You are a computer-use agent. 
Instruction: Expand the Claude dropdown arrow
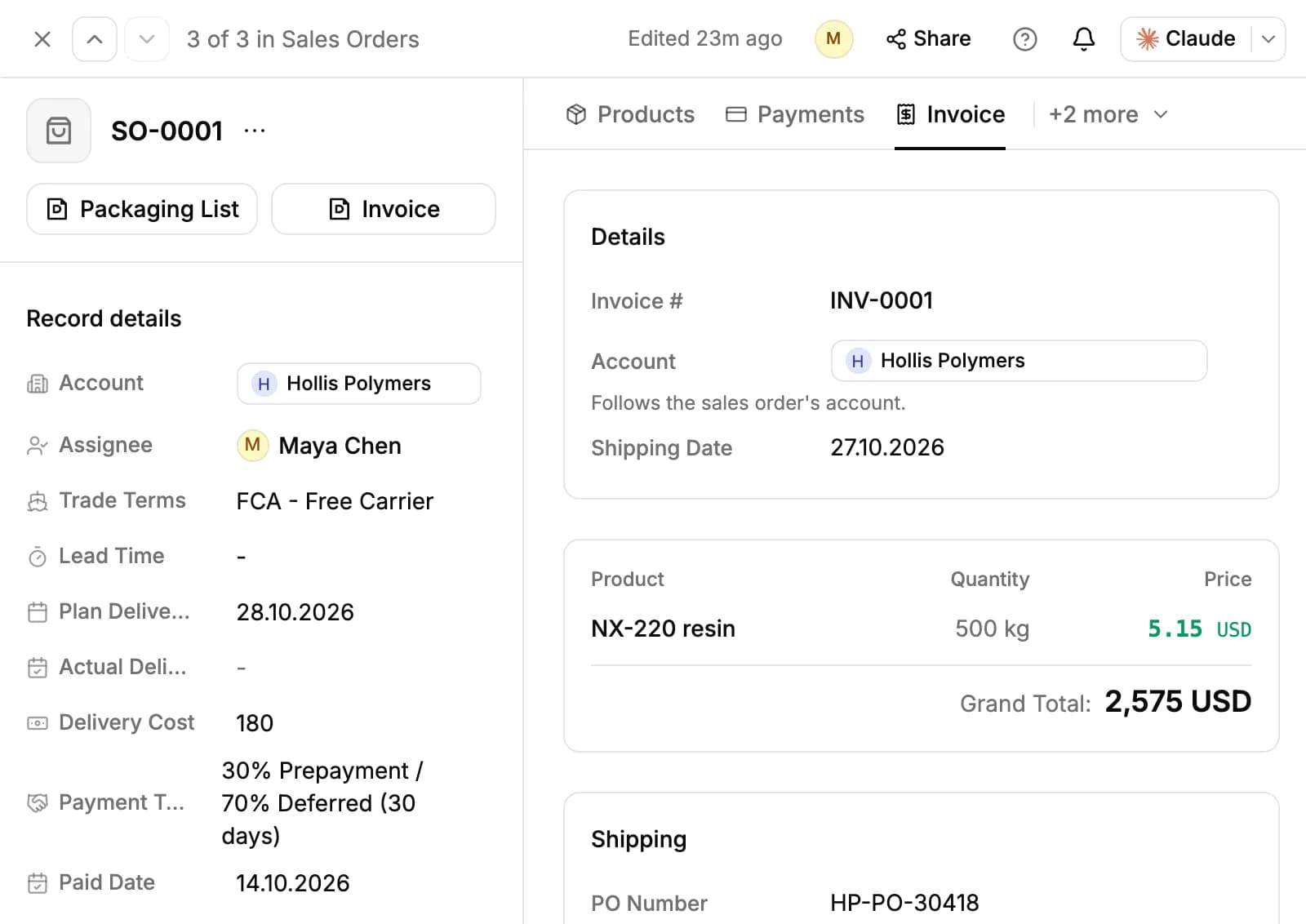(1268, 39)
